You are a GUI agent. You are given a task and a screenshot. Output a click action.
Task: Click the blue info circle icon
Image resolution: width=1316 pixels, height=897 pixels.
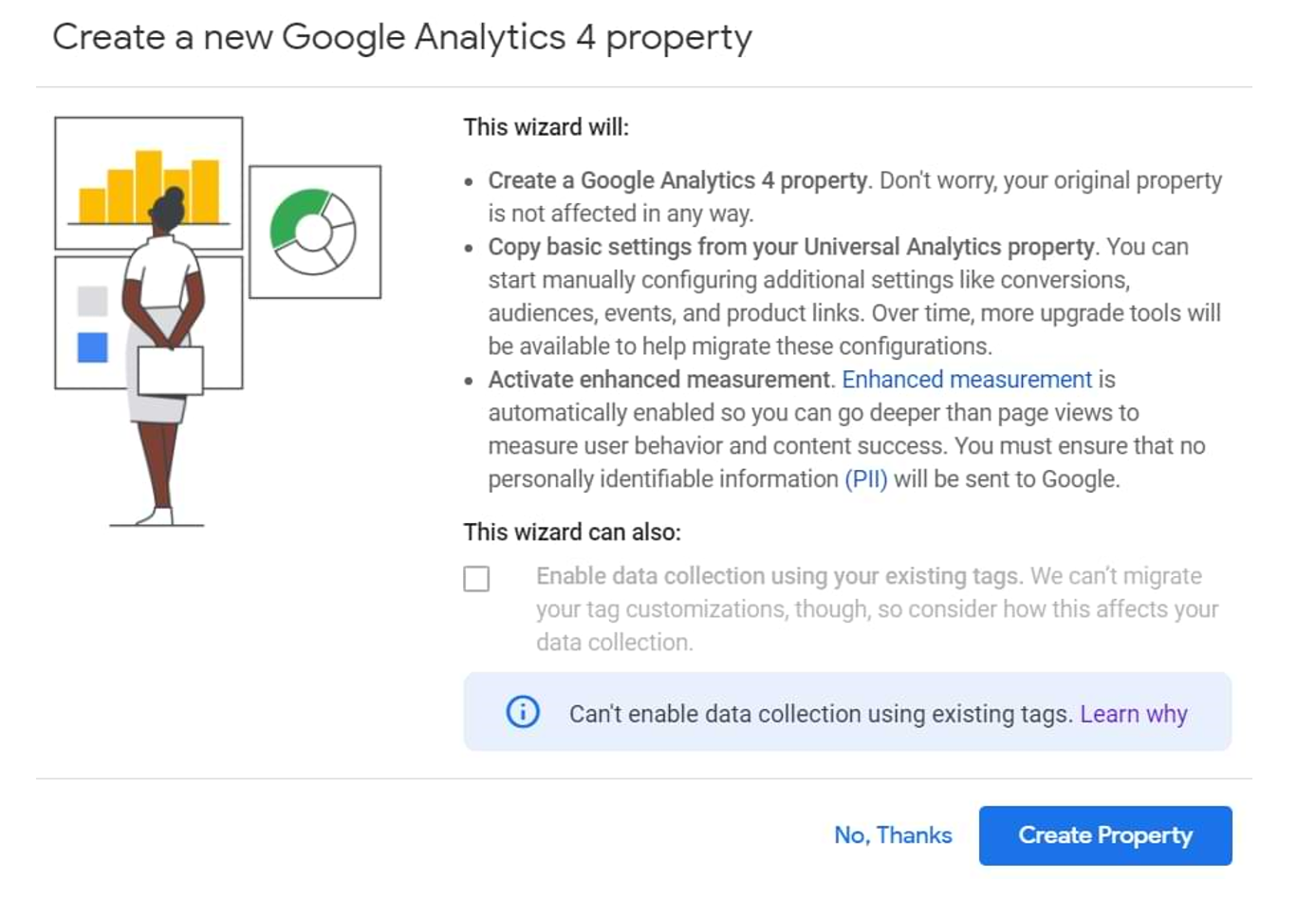point(523,712)
